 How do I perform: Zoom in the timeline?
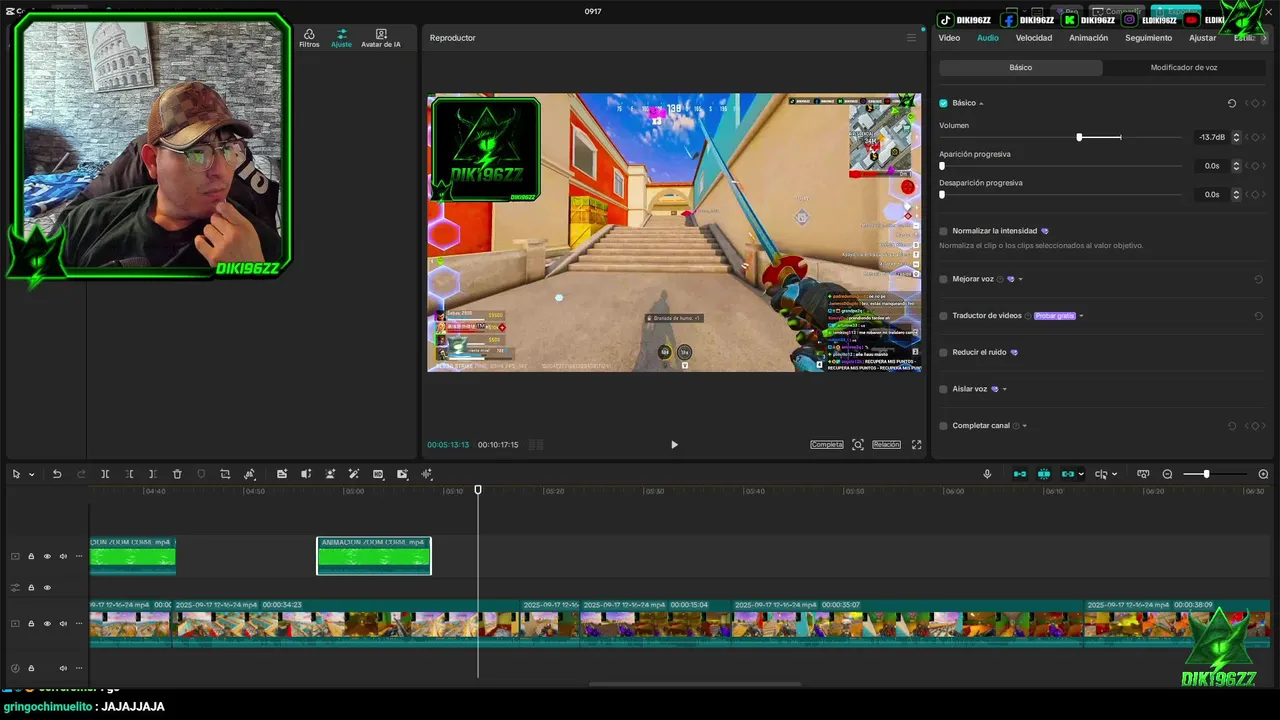tap(1263, 474)
